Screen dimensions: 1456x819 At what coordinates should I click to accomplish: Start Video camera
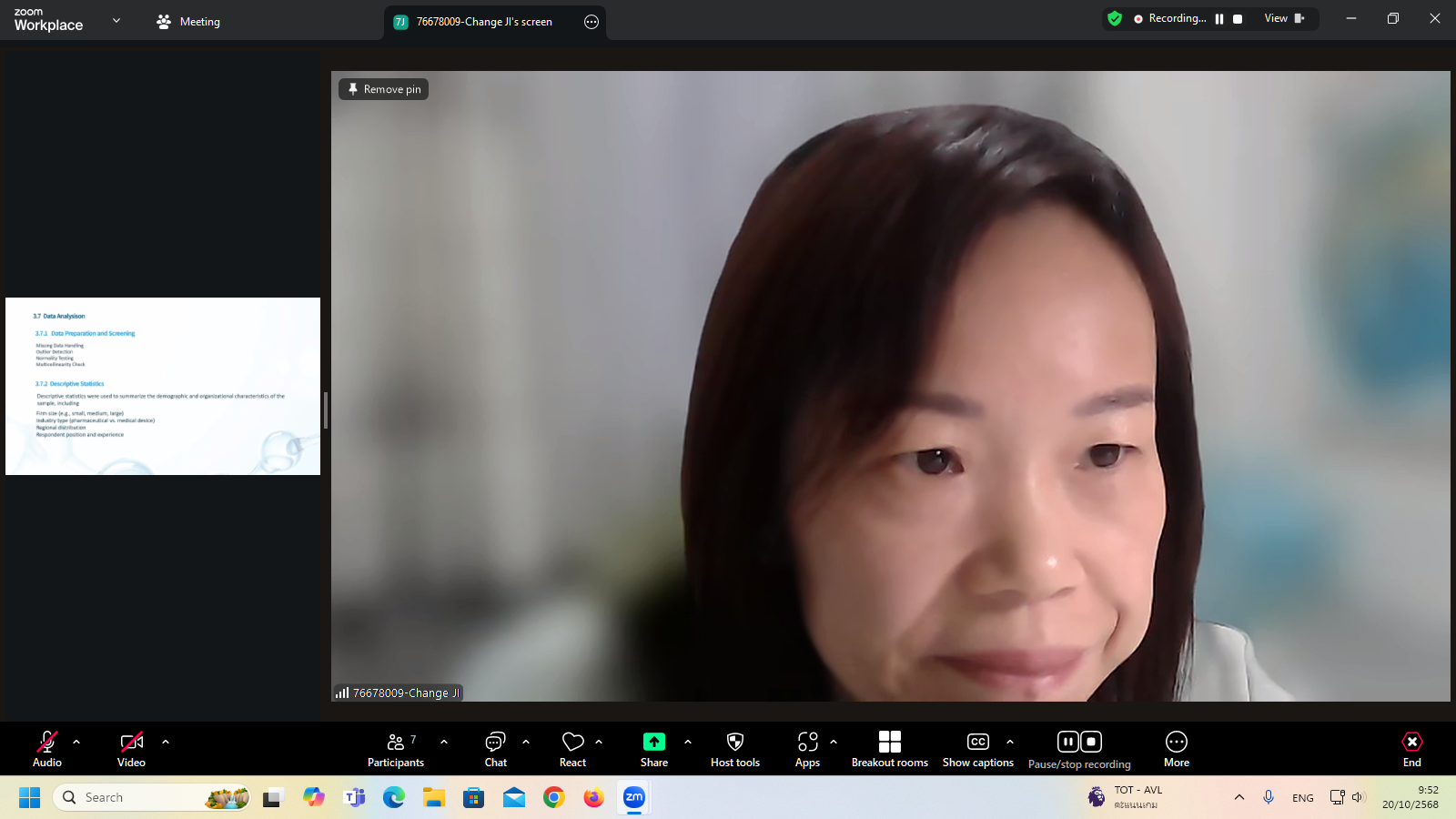pos(131,742)
